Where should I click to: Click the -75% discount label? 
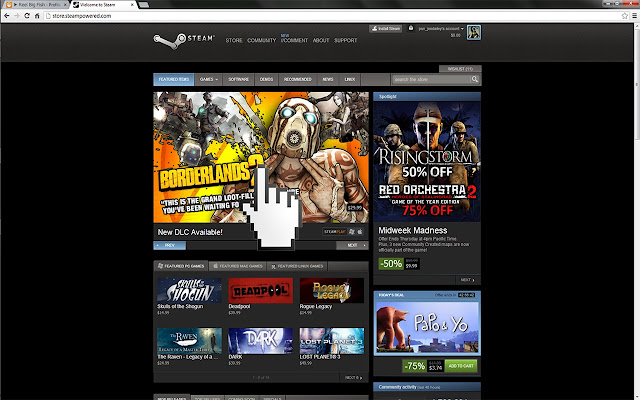coord(415,366)
